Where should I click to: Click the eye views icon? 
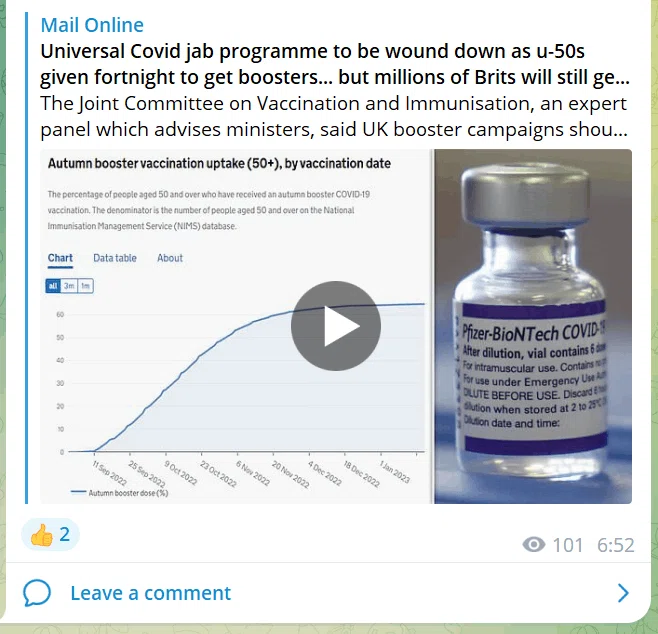point(534,545)
